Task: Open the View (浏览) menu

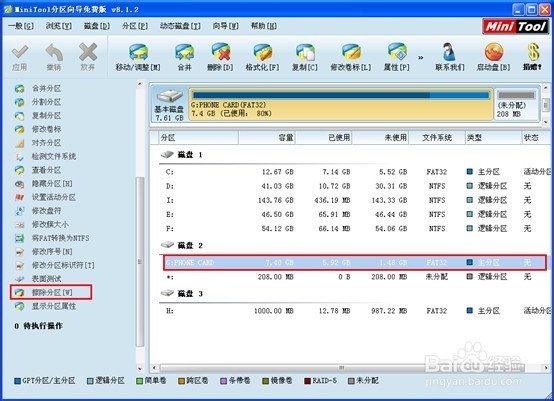Action: (59, 26)
